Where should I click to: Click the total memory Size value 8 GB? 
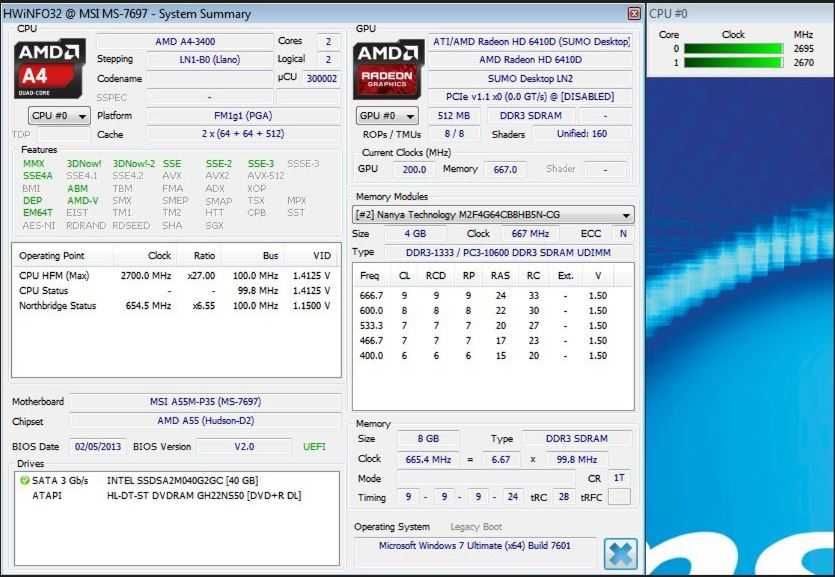(x=428, y=439)
